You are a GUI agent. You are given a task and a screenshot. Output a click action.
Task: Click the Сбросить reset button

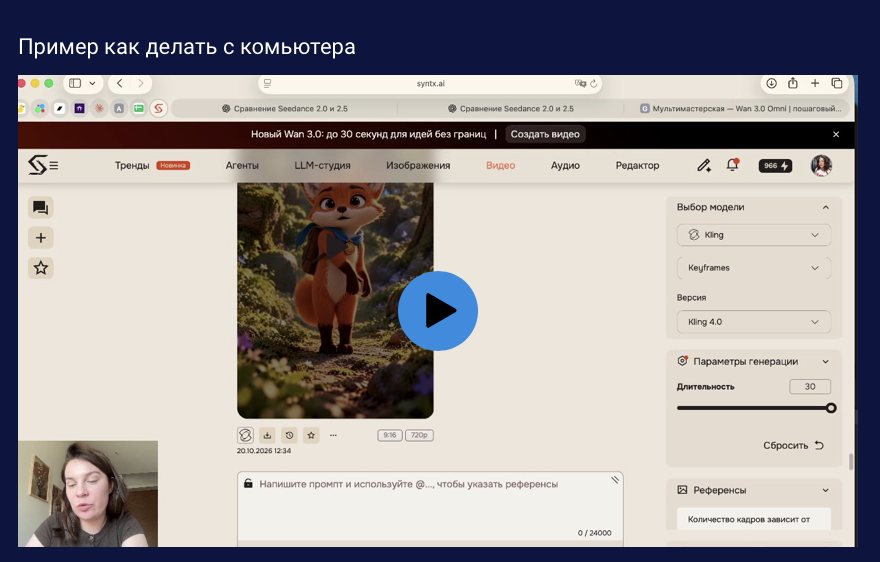(793, 445)
